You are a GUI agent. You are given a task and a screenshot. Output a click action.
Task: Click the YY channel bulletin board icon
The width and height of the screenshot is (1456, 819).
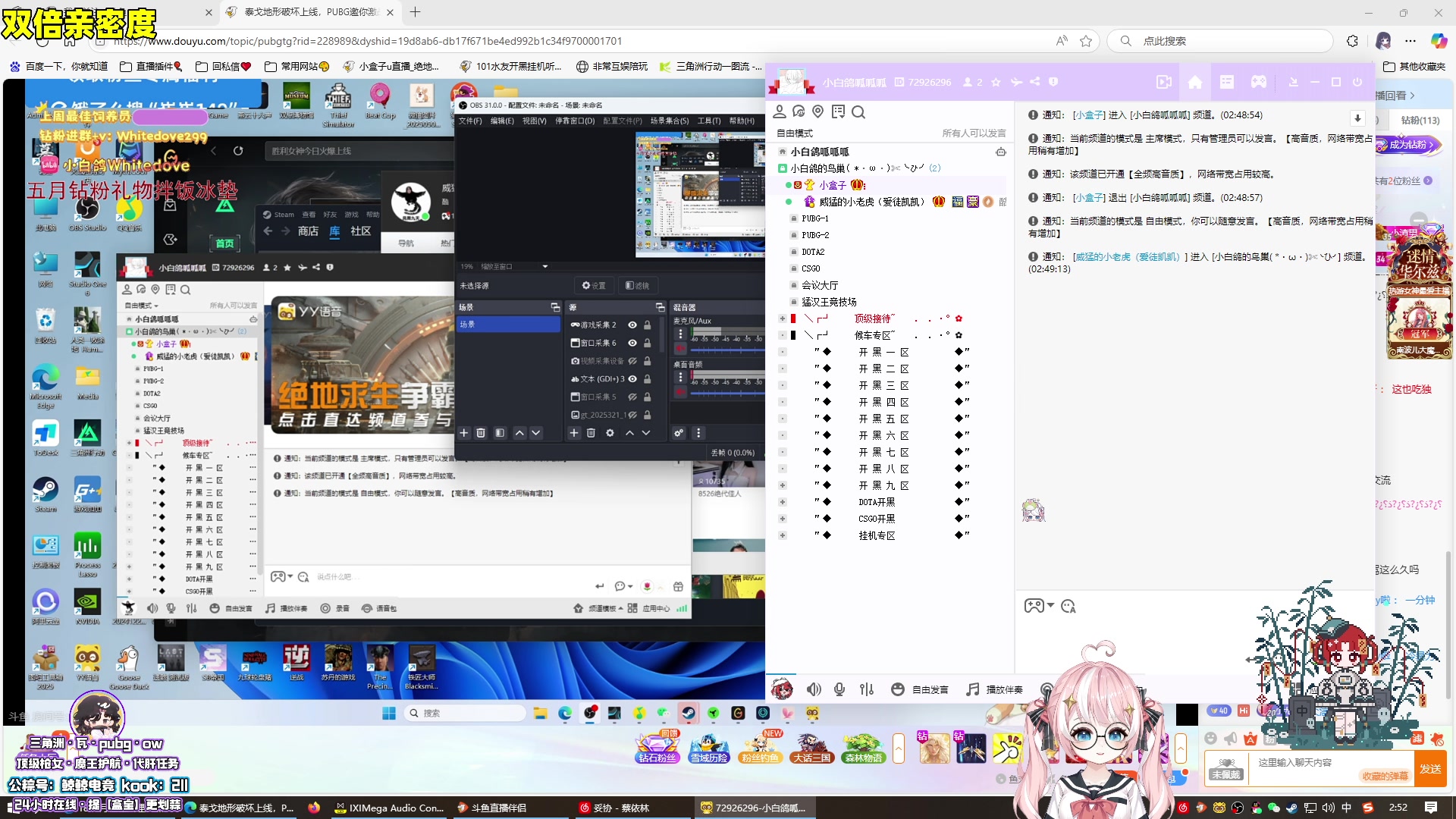[x=838, y=111]
